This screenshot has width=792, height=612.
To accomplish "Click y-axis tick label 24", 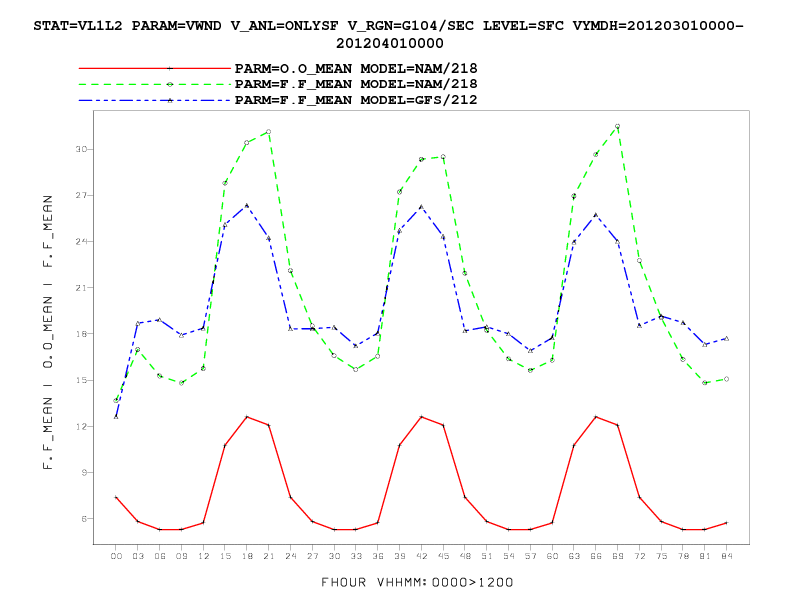I will point(81,241).
